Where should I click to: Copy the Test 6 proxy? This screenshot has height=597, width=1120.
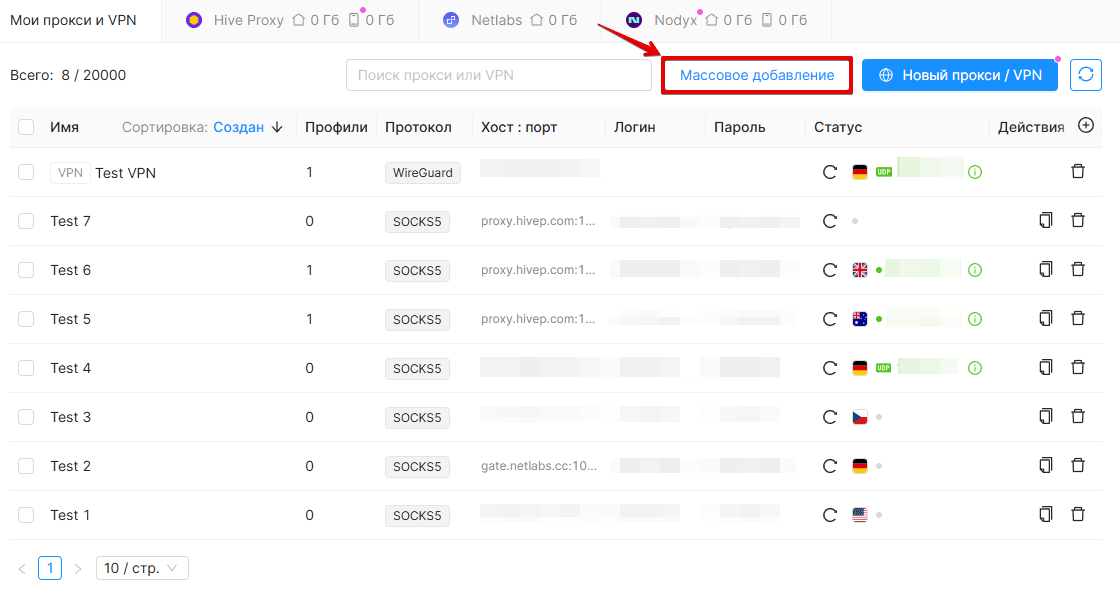[1046, 269]
